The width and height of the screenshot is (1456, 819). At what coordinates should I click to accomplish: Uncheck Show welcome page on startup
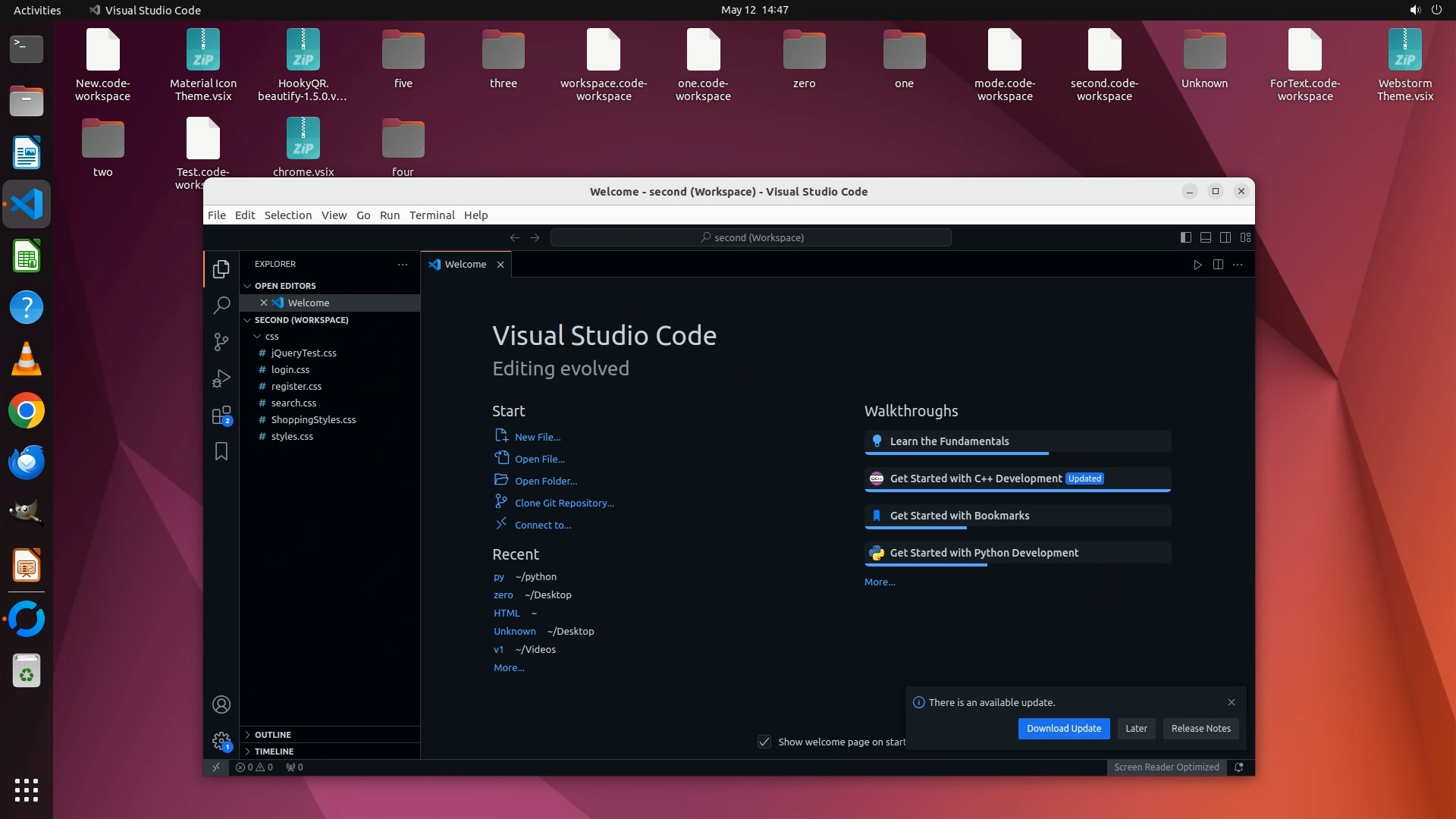tap(764, 742)
